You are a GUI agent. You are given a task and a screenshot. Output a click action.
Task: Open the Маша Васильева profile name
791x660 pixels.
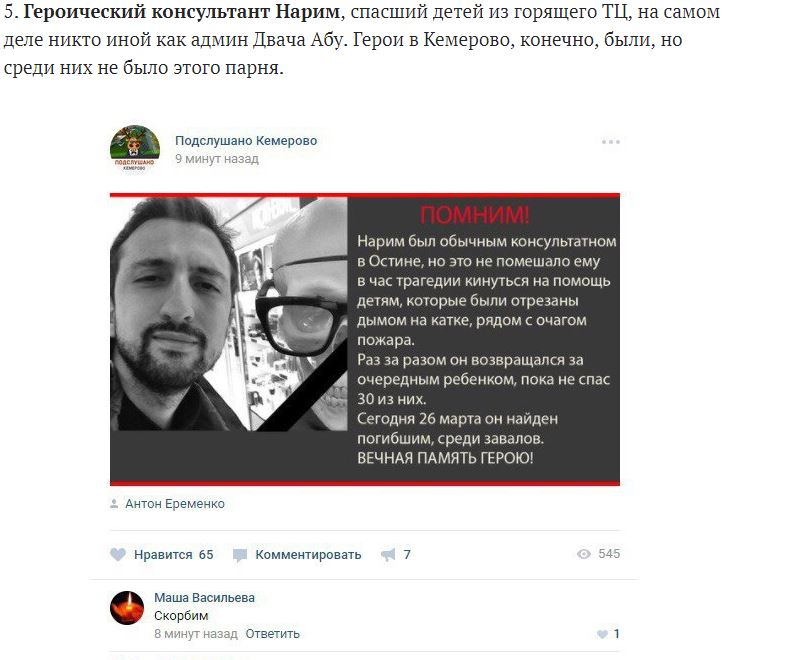point(204,597)
